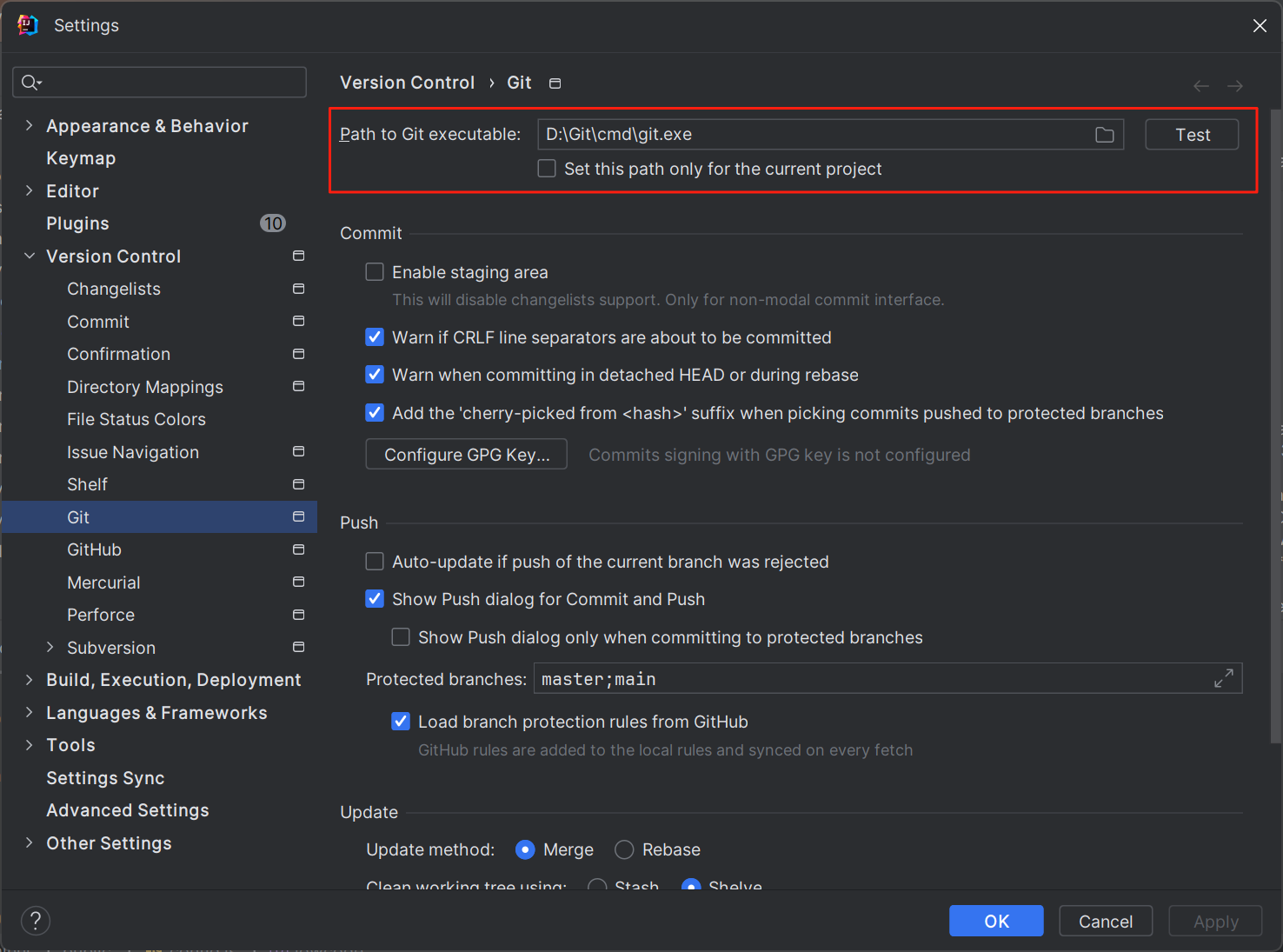The image size is (1283, 952).
Task: Click the Cancel button
Action: coord(1106,921)
